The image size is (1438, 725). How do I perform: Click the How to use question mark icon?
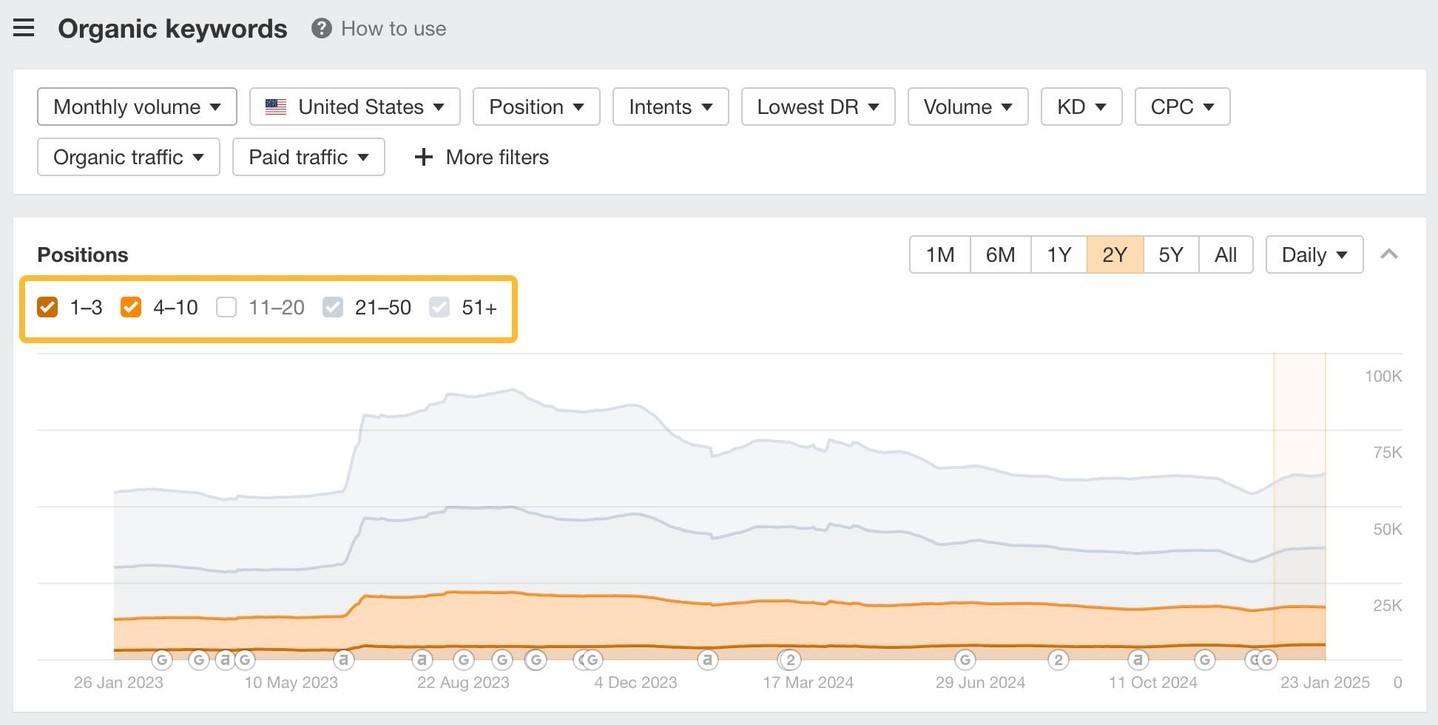click(x=321, y=28)
